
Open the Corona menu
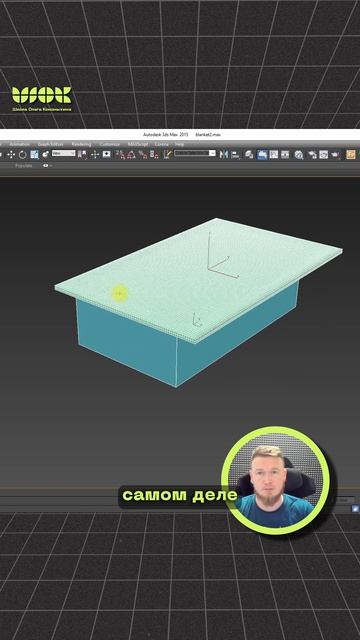pos(162,144)
